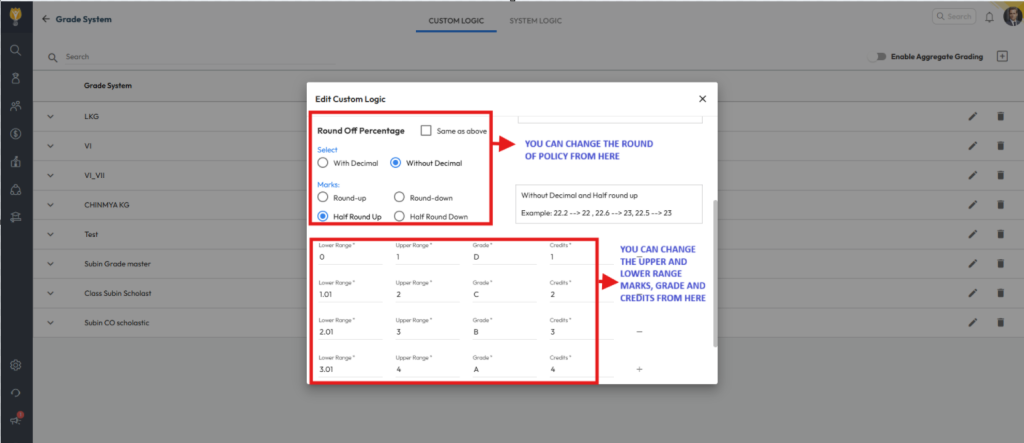The image size is (1024, 443).
Task: Switch to the SYSTEM LOGIC tab
Action: click(x=535, y=20)
